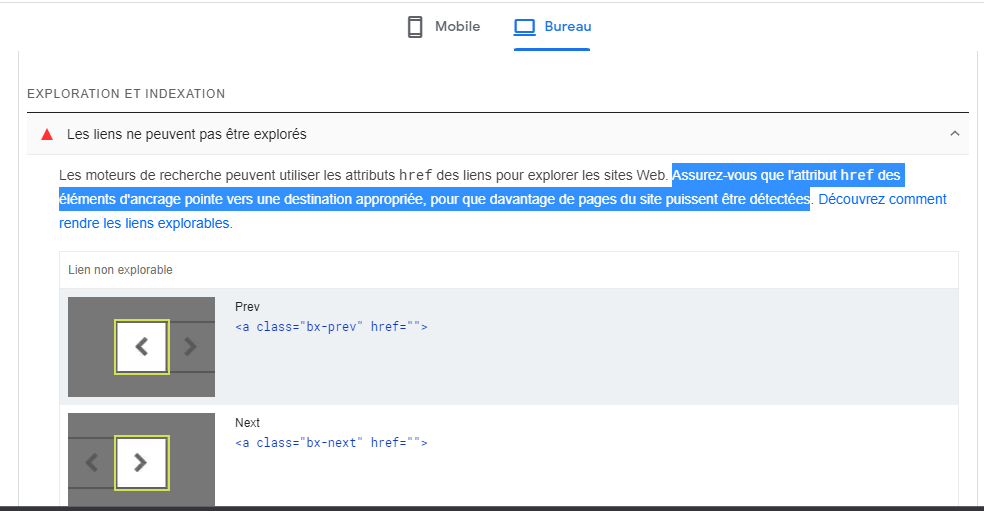The image size is (984, 511).
Task: Click the greyed left arrow in Next screenshot
Action: pos(92,462)
